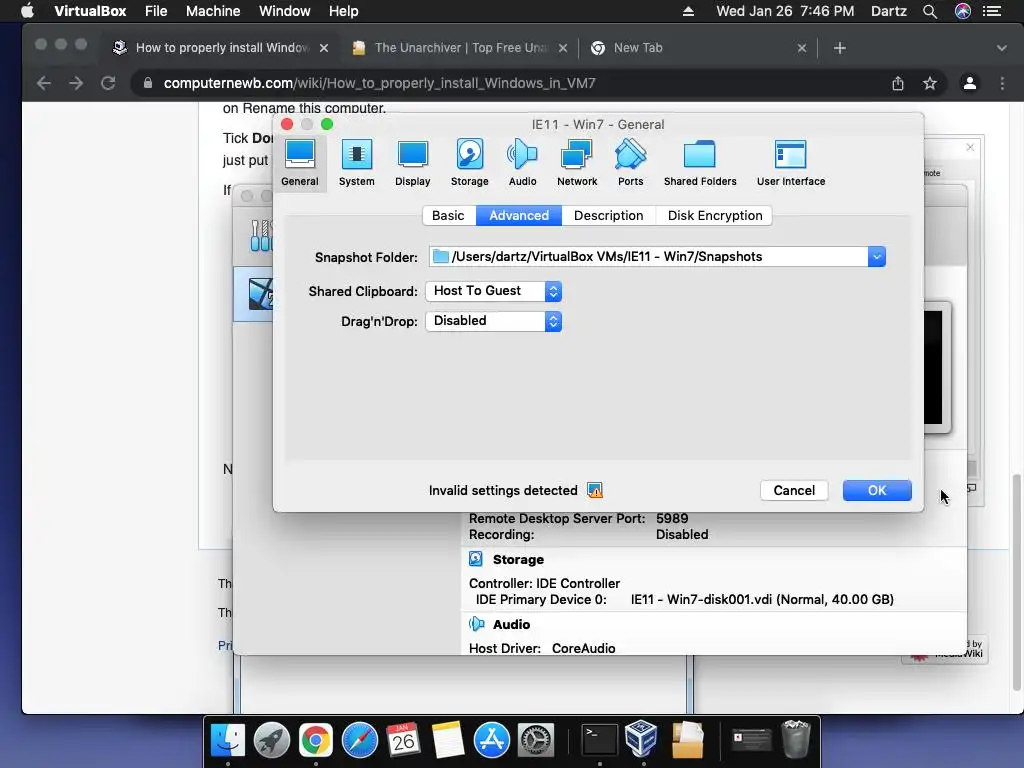Screen dimensions: 1024x768
Task: Click OK to save VM settings
Action: point(877,490)
